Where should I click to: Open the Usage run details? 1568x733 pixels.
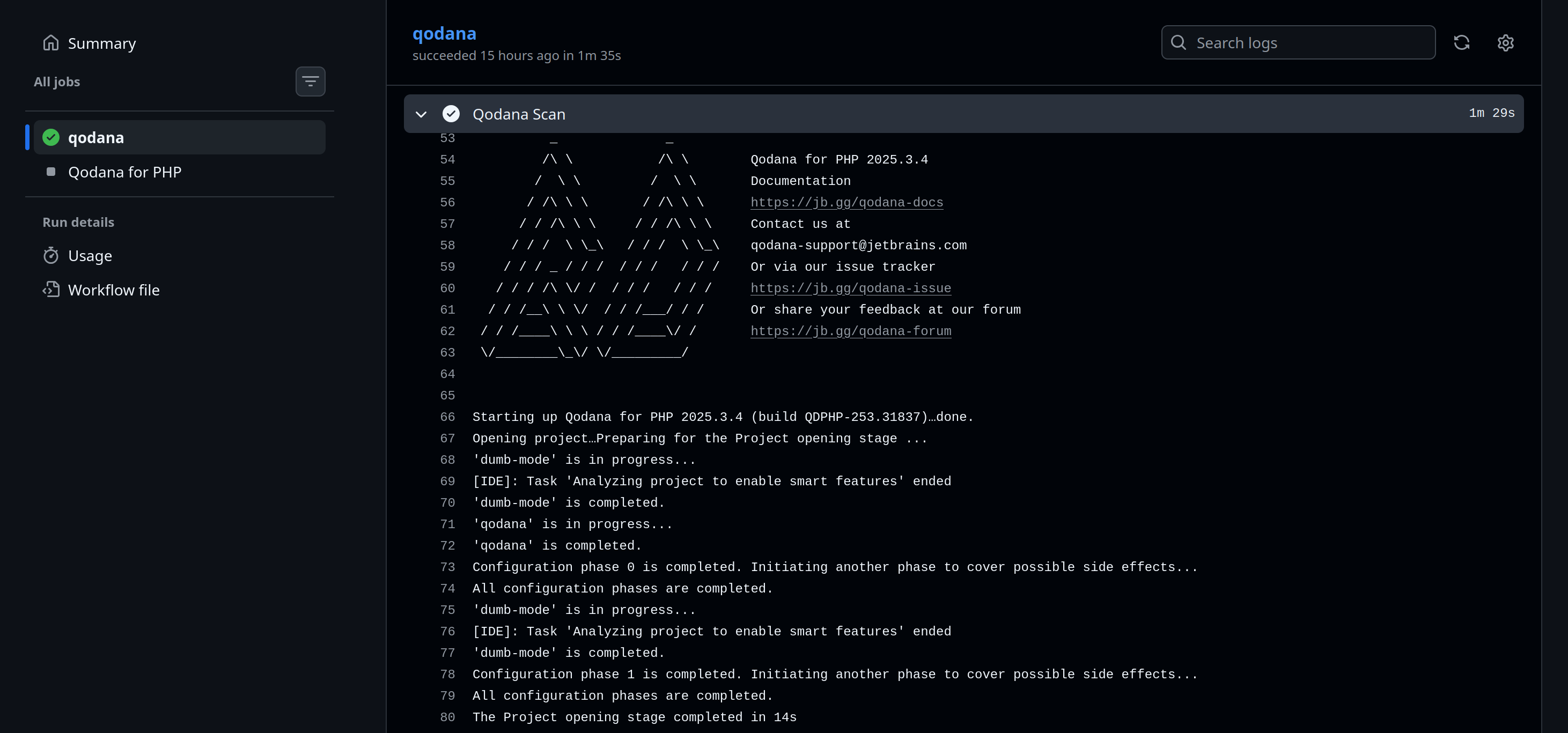click(x=180, y=255)
